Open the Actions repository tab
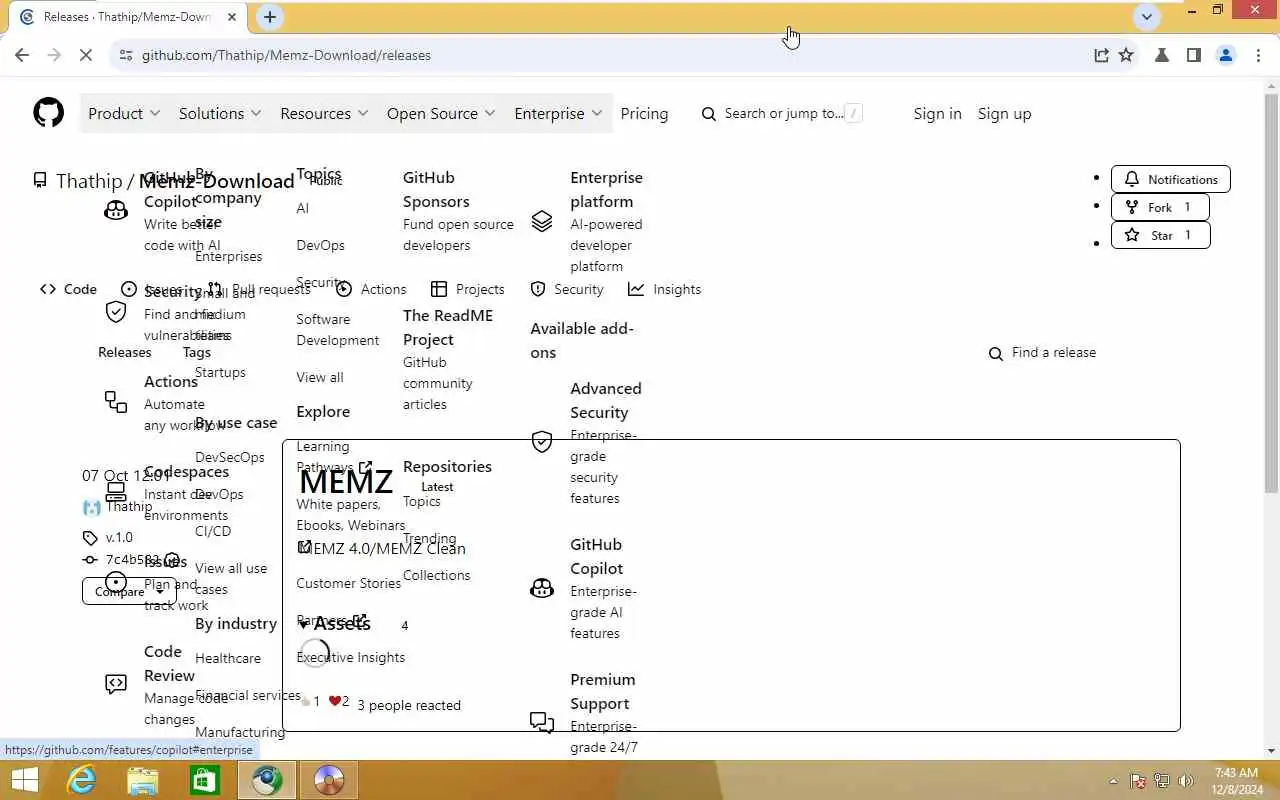Viewport: 1280px width, 800px height. coord(371,289)
